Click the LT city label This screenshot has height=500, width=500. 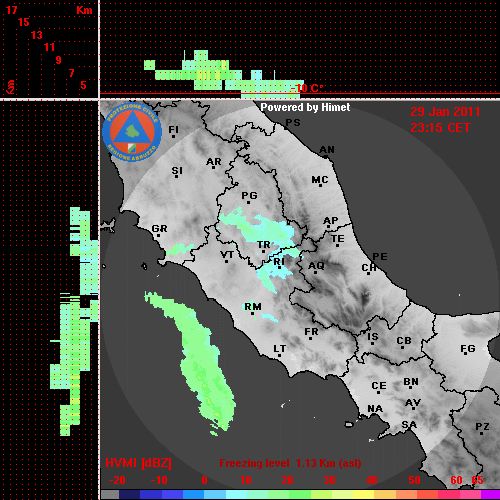[280, 349]
